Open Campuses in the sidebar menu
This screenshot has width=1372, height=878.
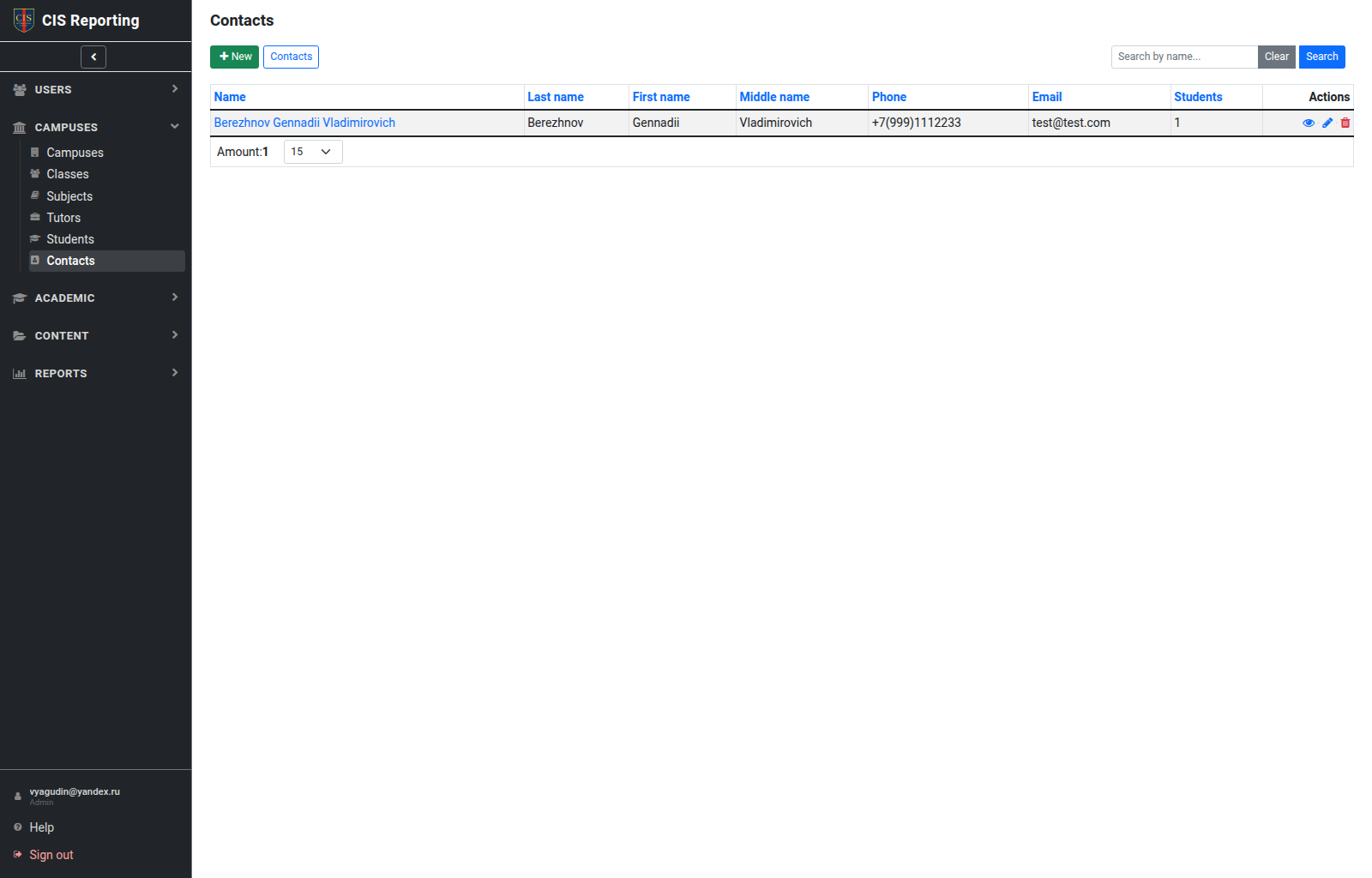106,153
